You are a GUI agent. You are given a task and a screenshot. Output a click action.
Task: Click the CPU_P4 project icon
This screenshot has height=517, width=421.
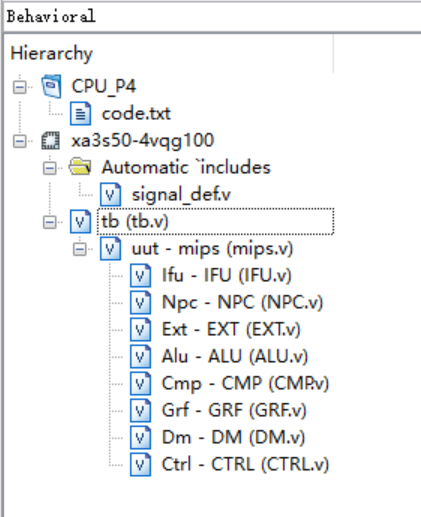[x=51, y=86]
